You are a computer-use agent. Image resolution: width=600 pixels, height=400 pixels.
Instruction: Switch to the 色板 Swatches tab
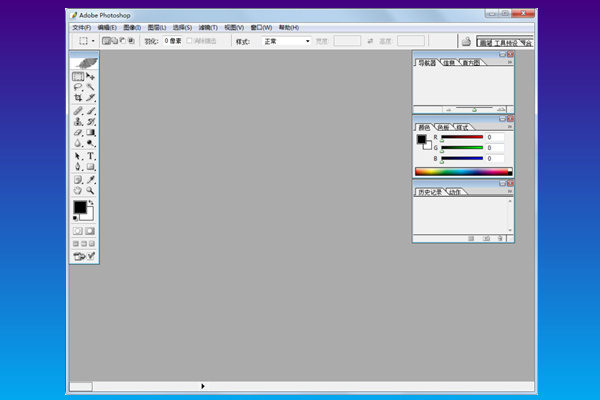pyautogui.click(x=444, y=128)
